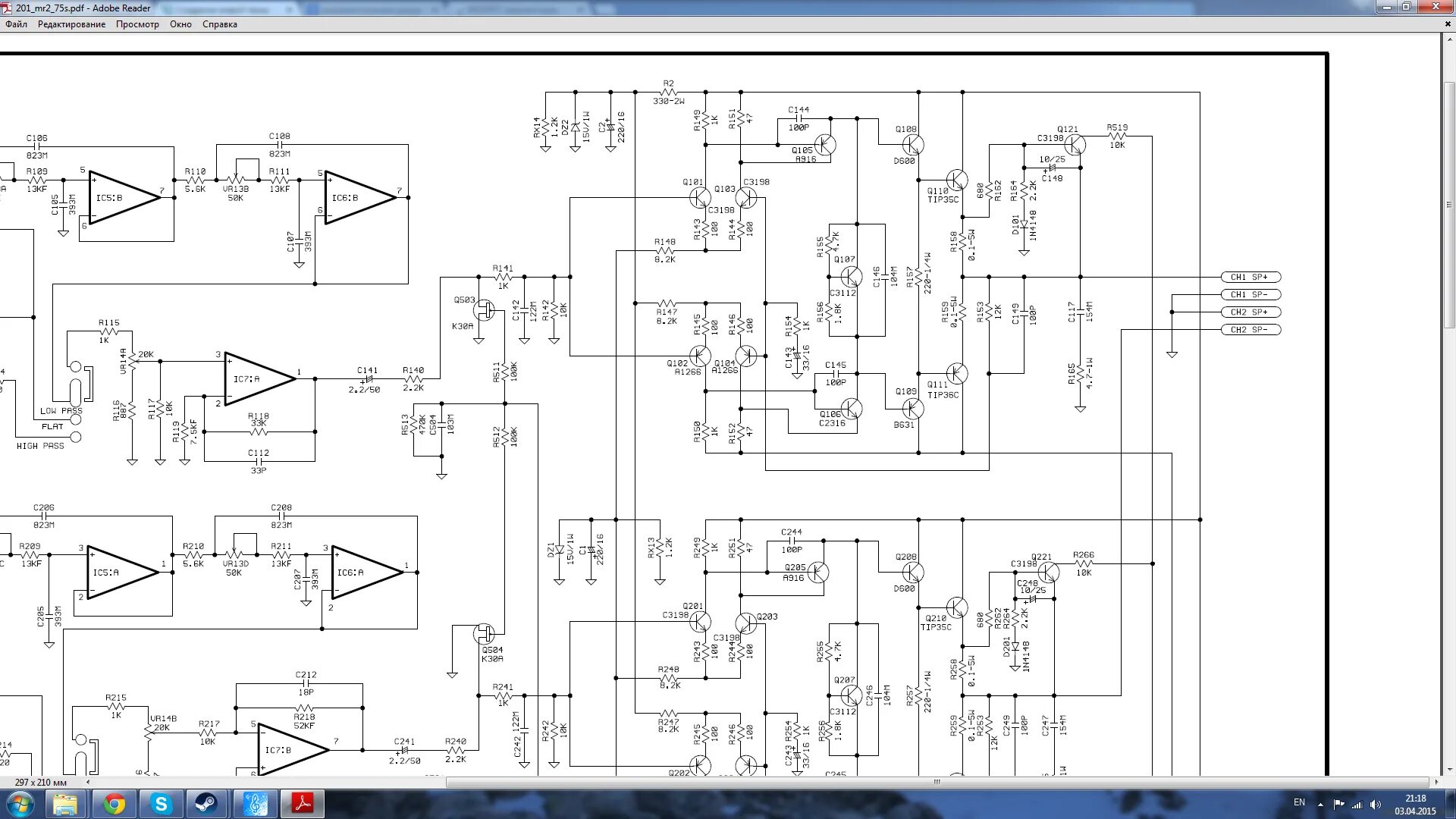1456x819 pixels.
Task: Click the Q207 transistor label
Action: point(845,680)
